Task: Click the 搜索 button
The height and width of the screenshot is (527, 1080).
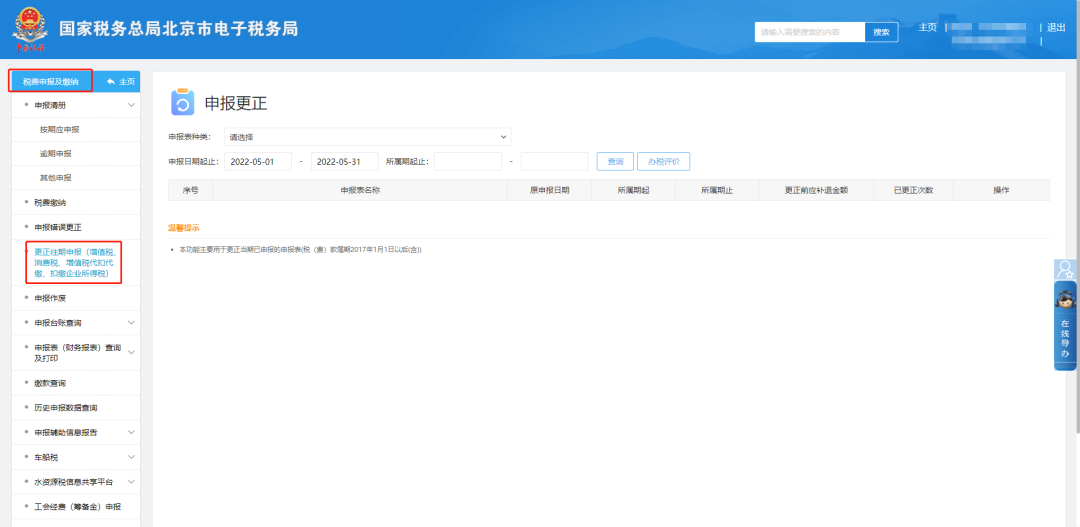Action: click(x=882, y=32)
